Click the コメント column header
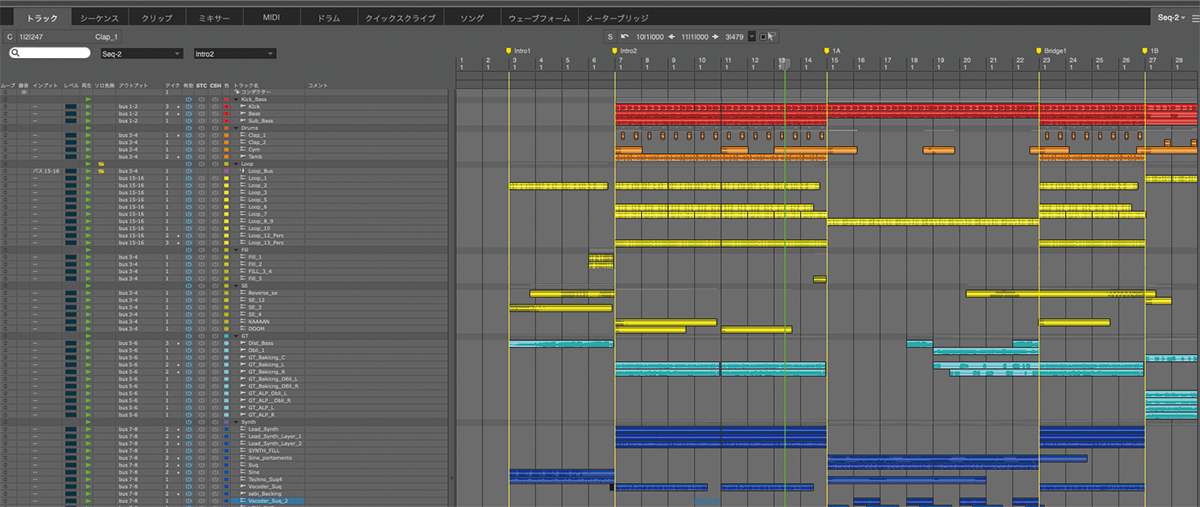The height and width of the screenshot is (507, 1200). 318,85
